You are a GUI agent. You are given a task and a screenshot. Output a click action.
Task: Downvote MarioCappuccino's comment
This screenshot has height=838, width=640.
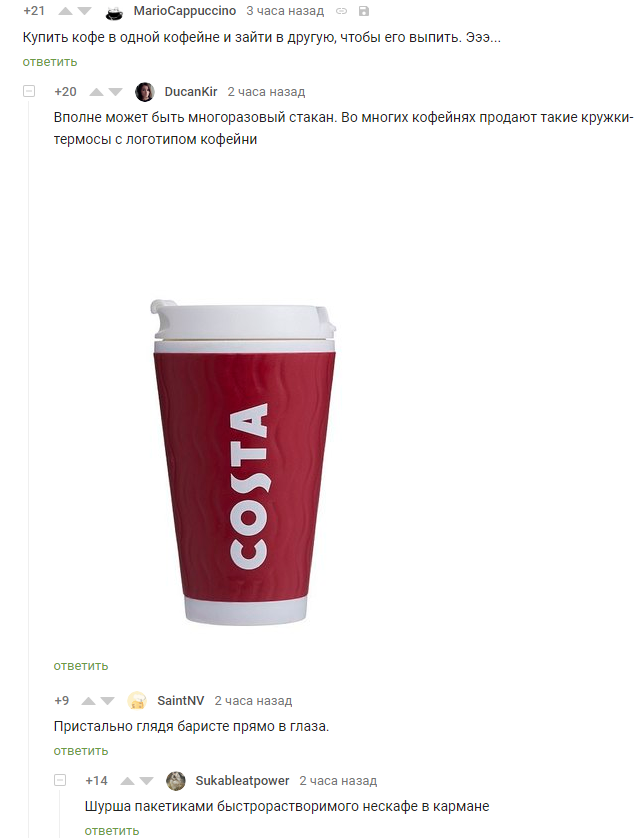(84, 11)
